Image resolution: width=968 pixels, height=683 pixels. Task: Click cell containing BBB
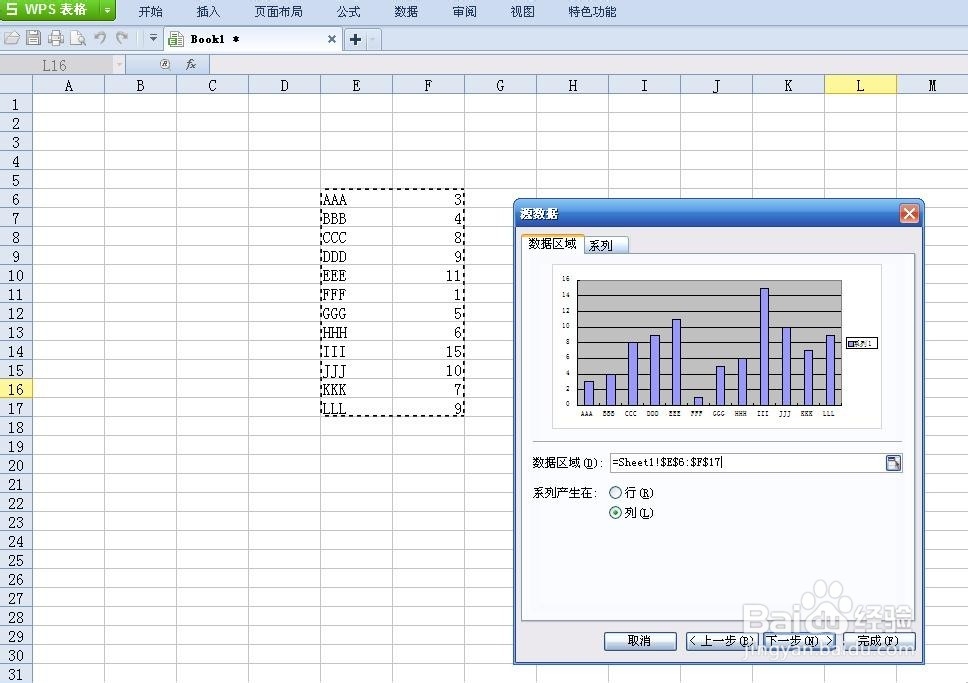tap(356, 218)
